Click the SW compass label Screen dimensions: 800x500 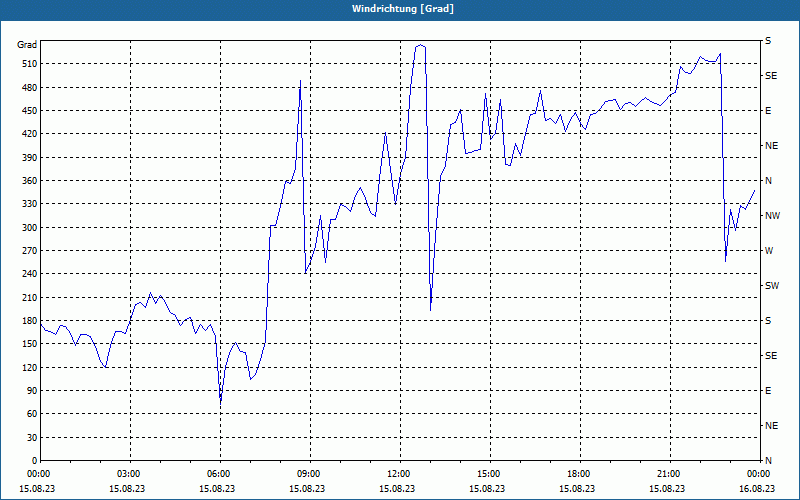pos(772,286)
